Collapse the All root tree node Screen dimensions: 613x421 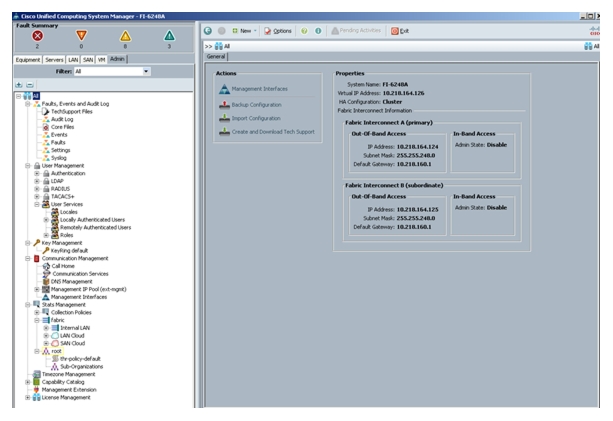click(18, 96)
